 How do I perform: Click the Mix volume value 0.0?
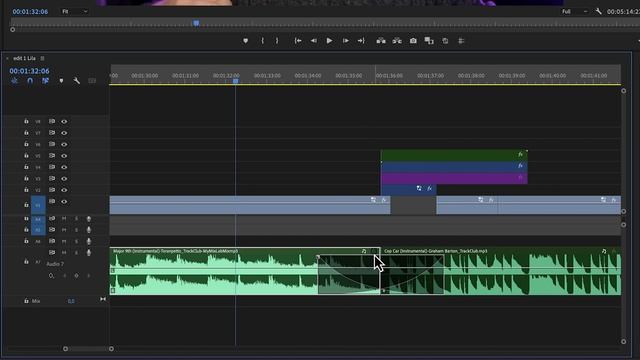(x=71, y=301)
